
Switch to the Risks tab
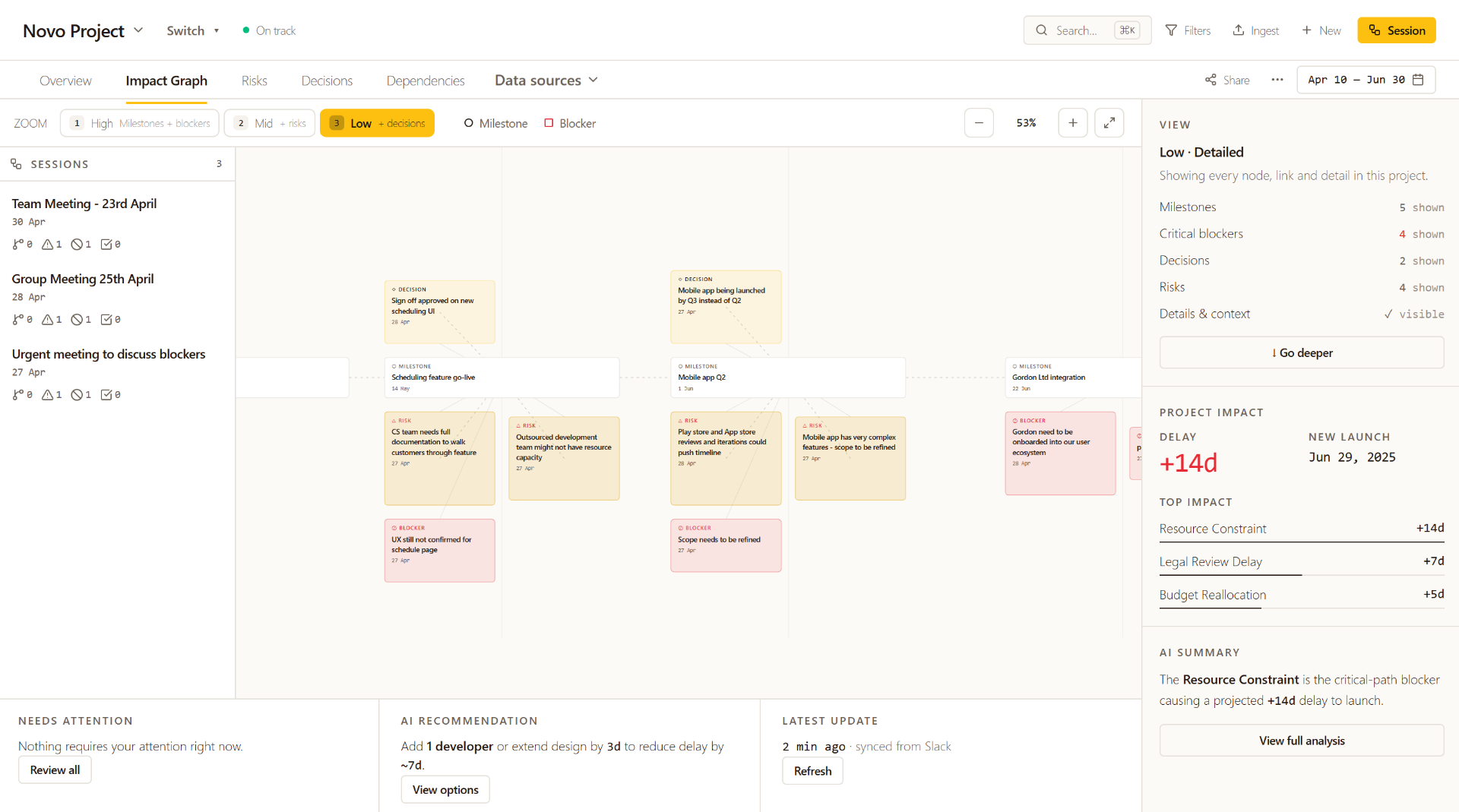[254, 81]
